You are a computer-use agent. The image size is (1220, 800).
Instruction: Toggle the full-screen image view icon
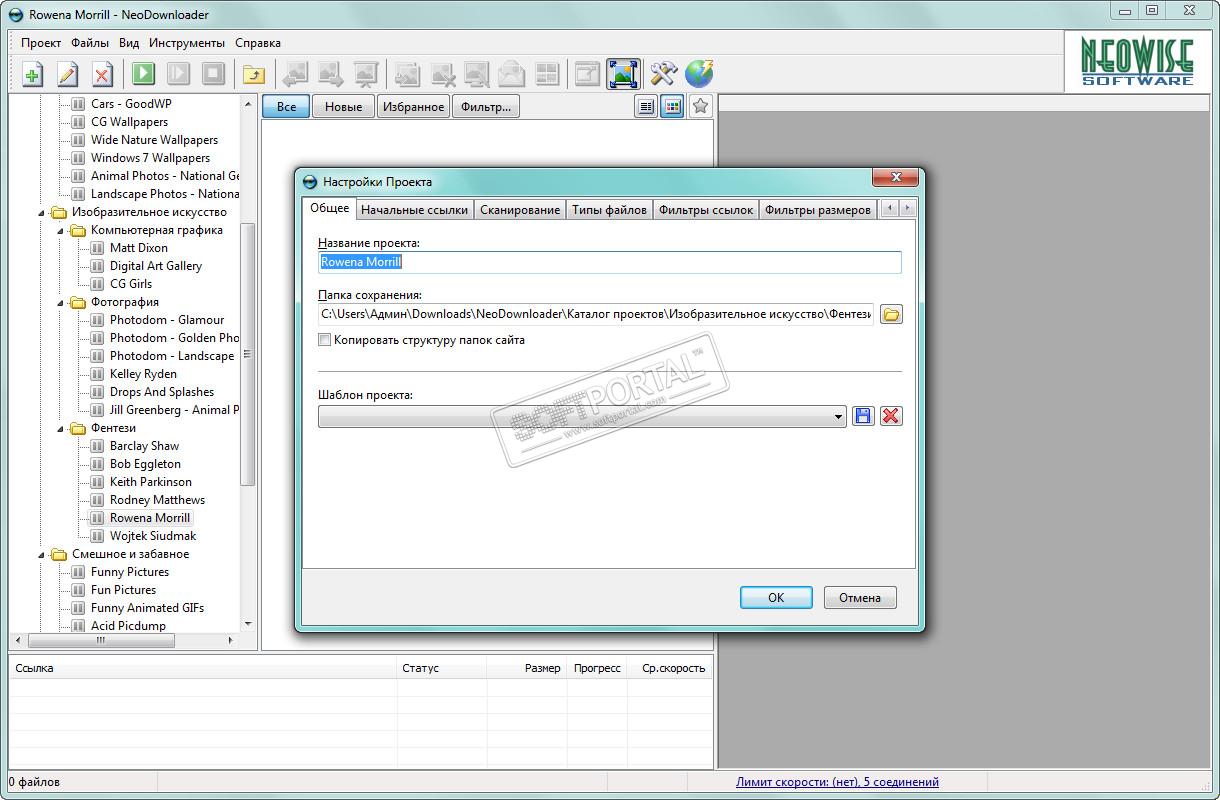[x=623, y=74]
